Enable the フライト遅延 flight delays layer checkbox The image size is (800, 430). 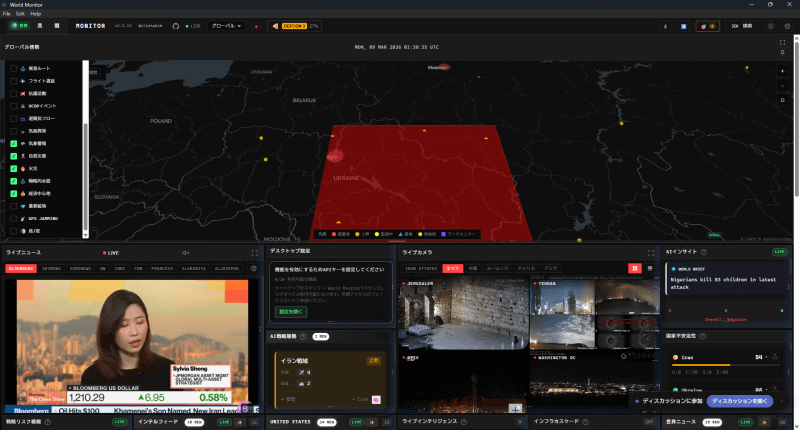point(14,81)
